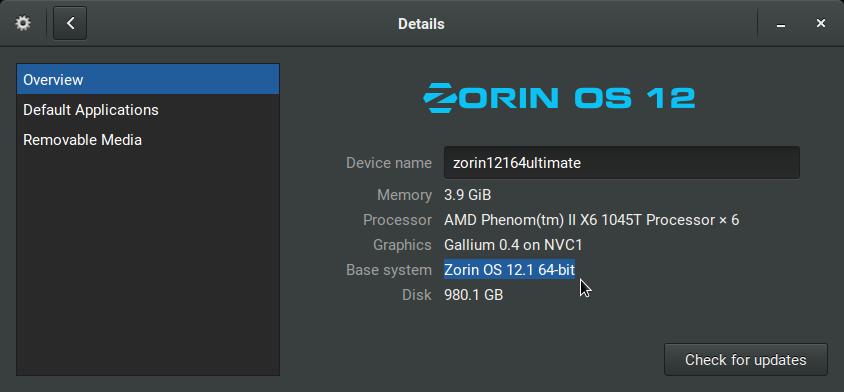Click the settings gear icon
This screenshot has width=844, height=392.
[23, 23]
